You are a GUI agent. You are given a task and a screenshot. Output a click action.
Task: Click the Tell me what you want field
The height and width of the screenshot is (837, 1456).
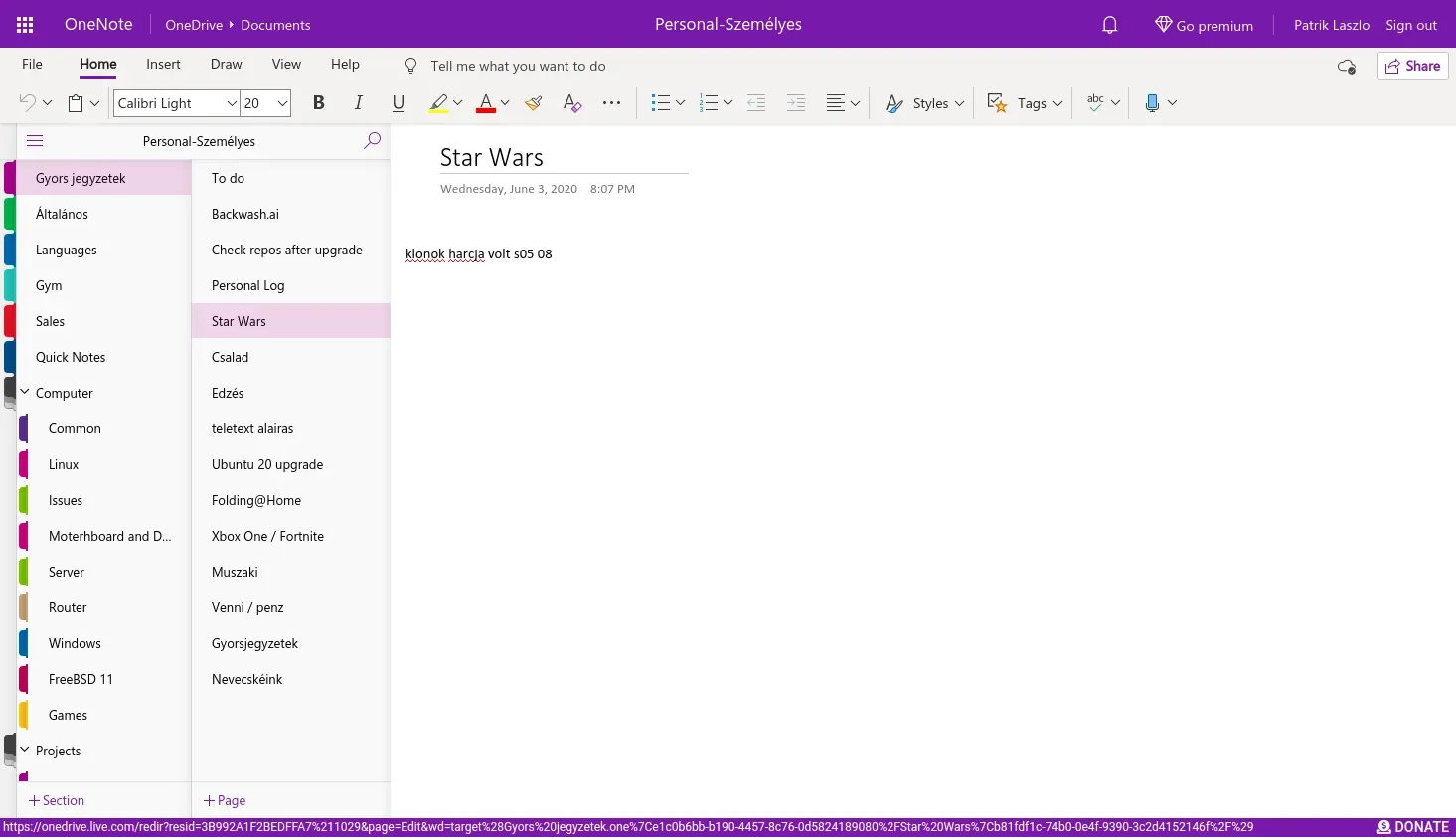[518, 66]
